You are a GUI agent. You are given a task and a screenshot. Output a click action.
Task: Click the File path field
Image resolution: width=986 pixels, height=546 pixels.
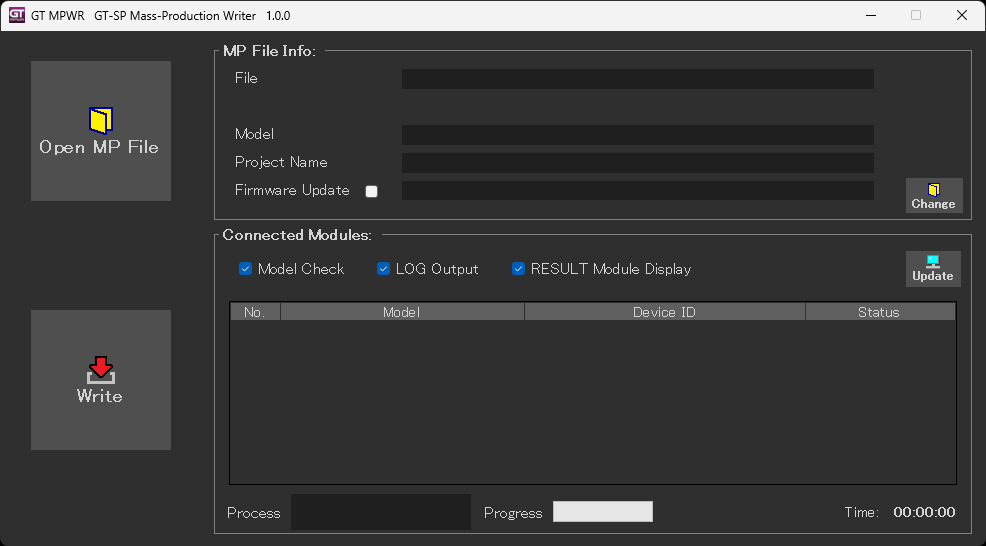tap(637, 79)
